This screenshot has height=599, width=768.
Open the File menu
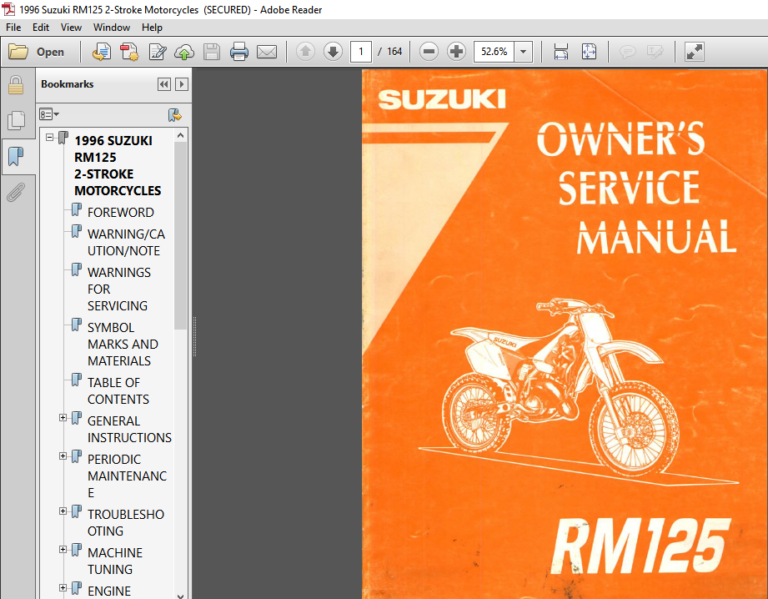pos(13,27)
